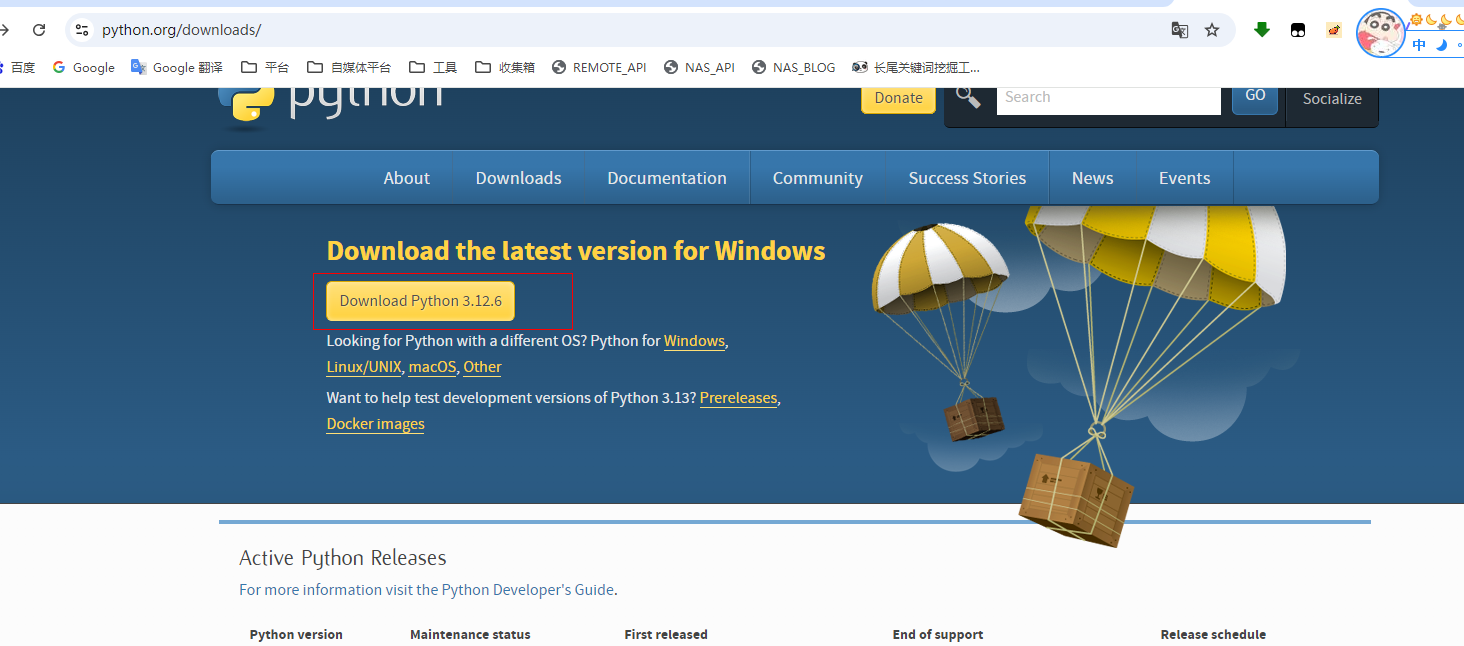Follow the Other platforms link
Screen dimensions: 1464x646
click(x=482, y=367)
